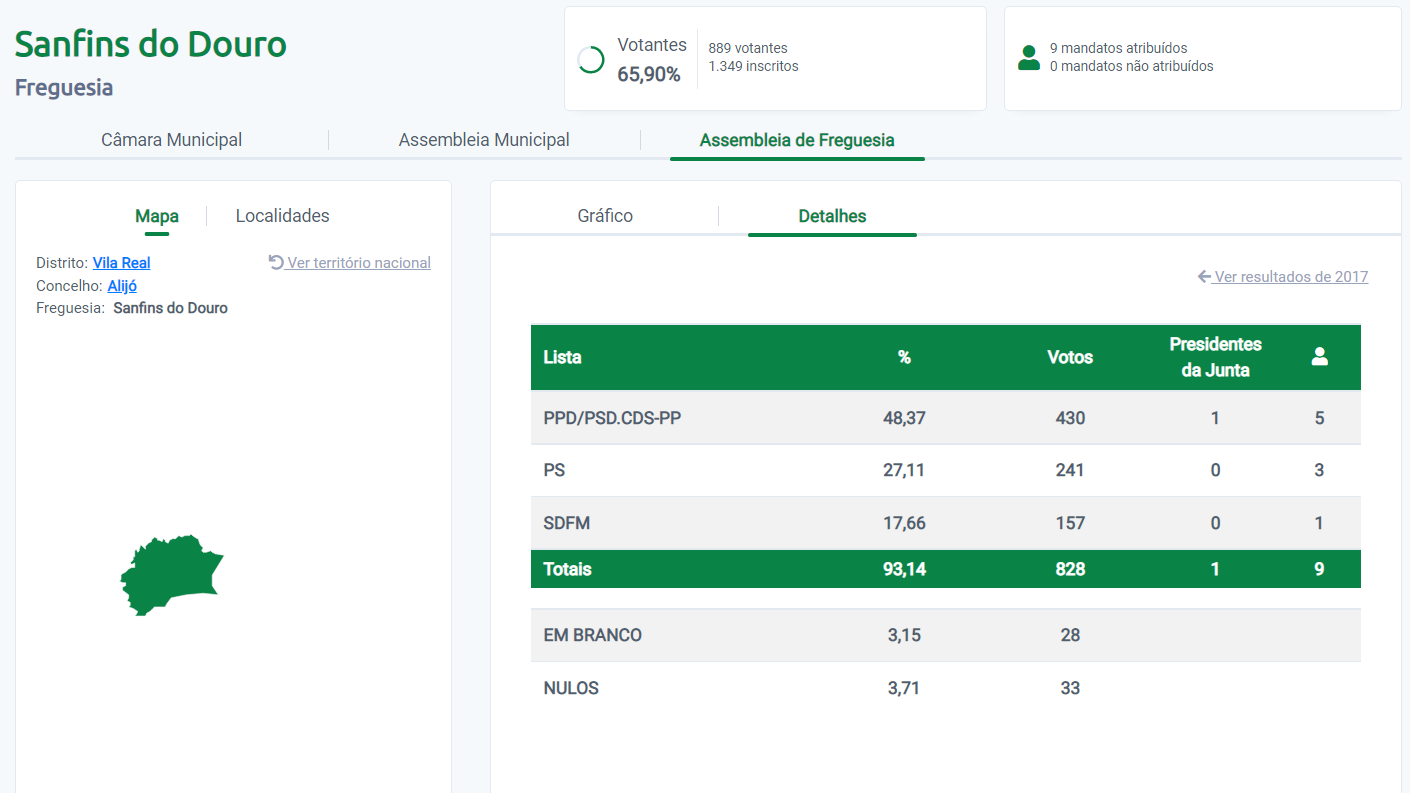The height and width of the screenshot is (793, 1410).
Task: Click the PPD/PSD.CDS-PP row in the table
Action: click(x=611, y=418)
